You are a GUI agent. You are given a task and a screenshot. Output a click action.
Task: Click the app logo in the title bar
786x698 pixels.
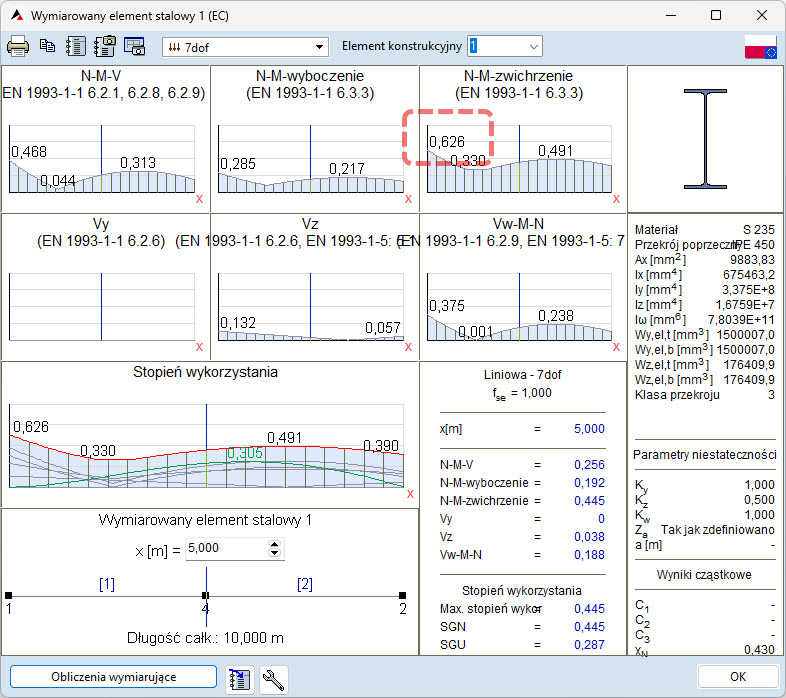pos(17,15)
